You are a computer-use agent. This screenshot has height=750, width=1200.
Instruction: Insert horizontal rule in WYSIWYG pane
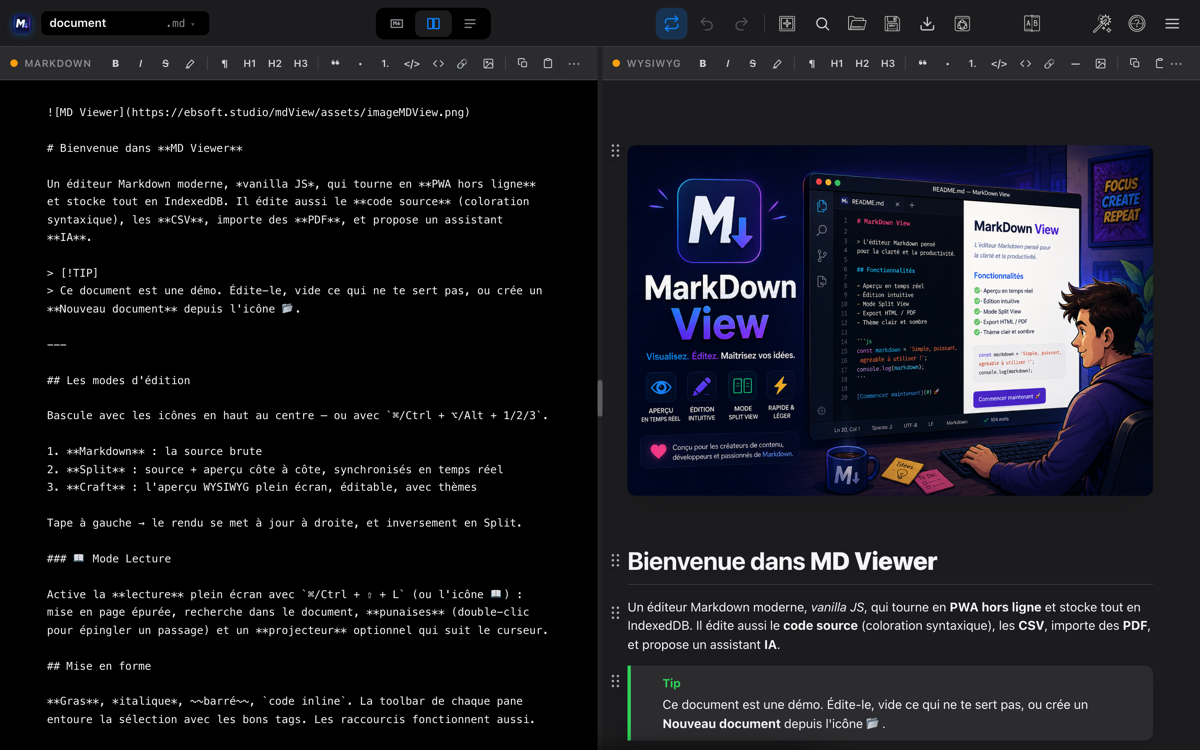(1075, 64)
